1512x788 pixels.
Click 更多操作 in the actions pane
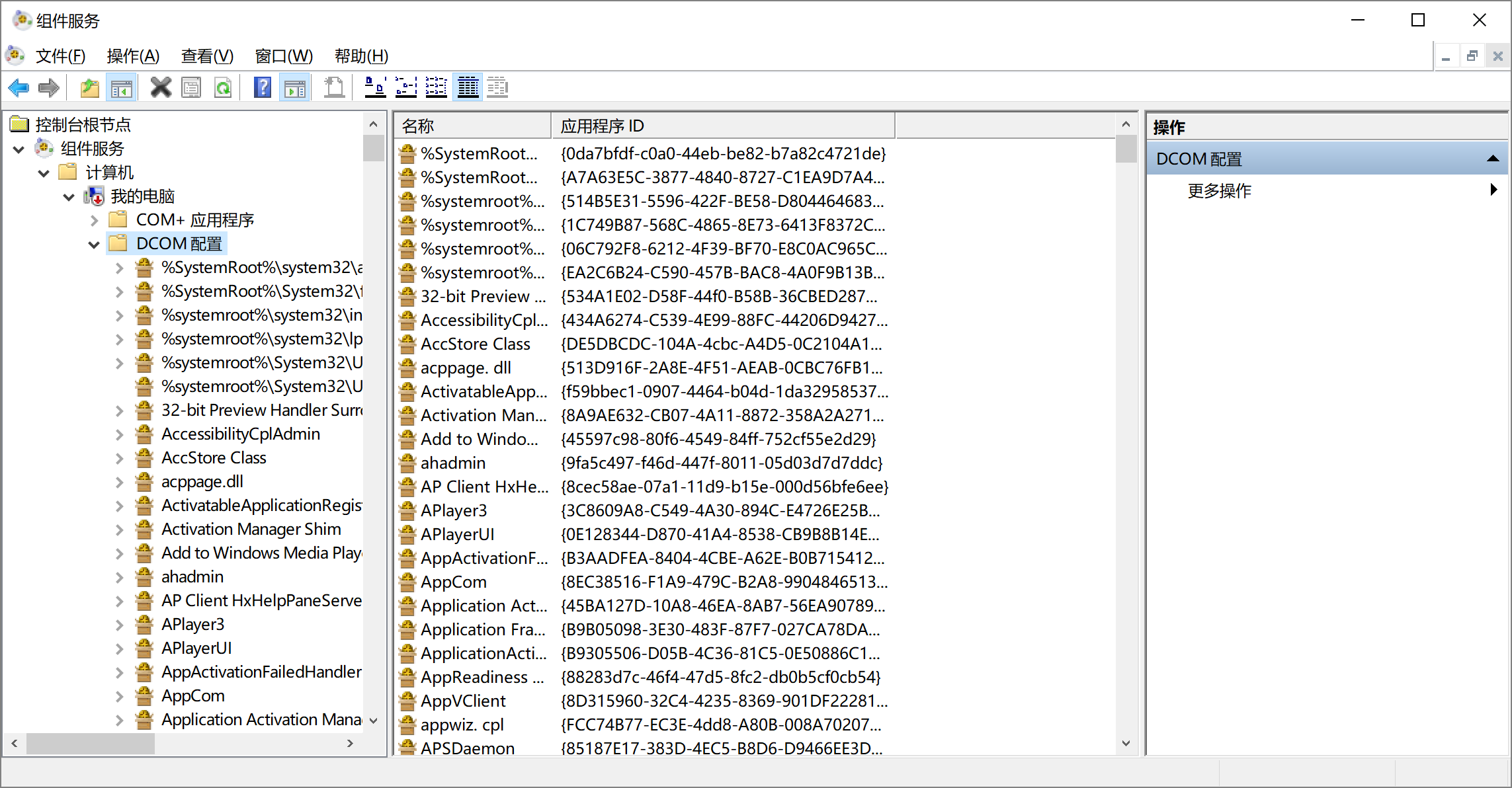[x=1219, y=191]
